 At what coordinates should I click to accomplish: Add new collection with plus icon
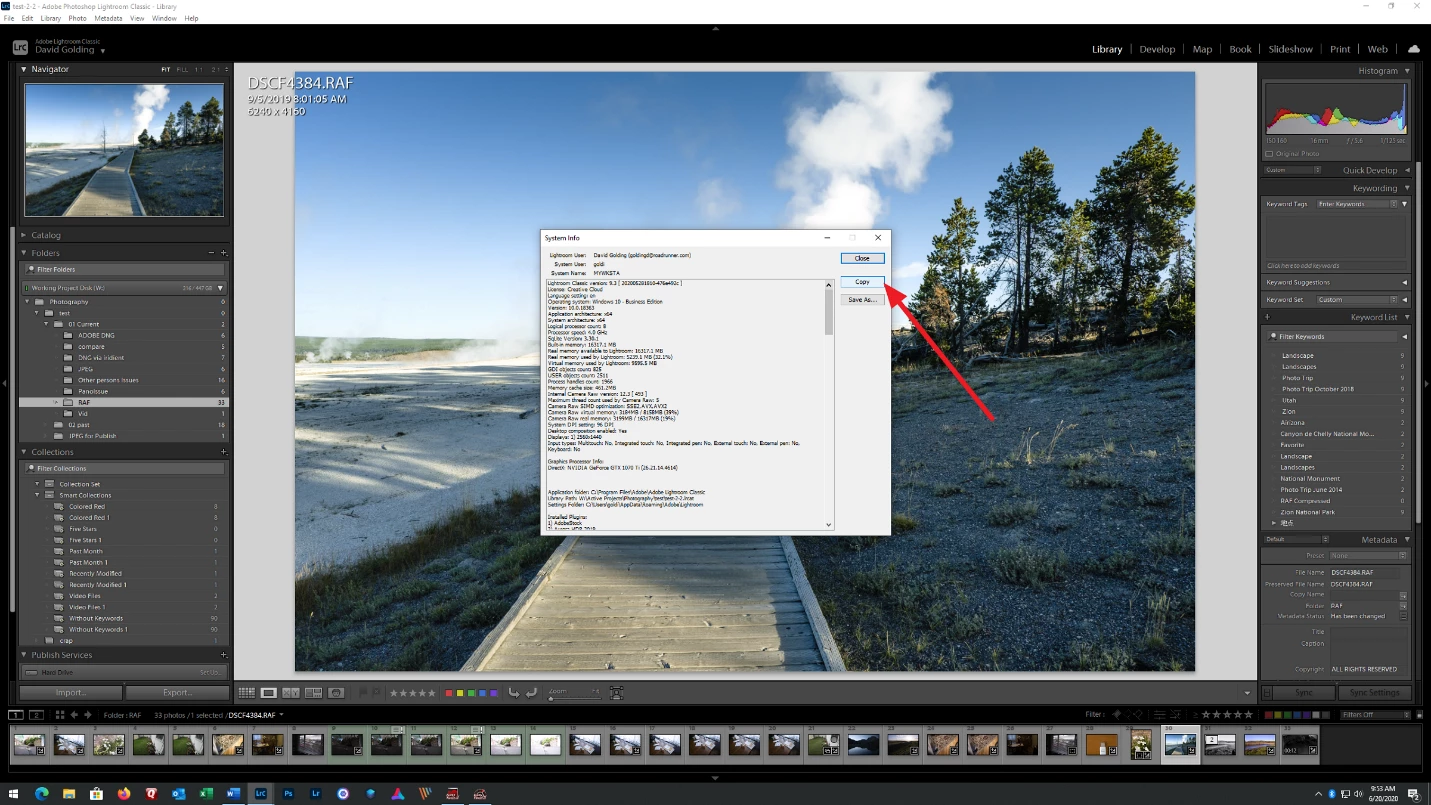click(x=224, y=452)
